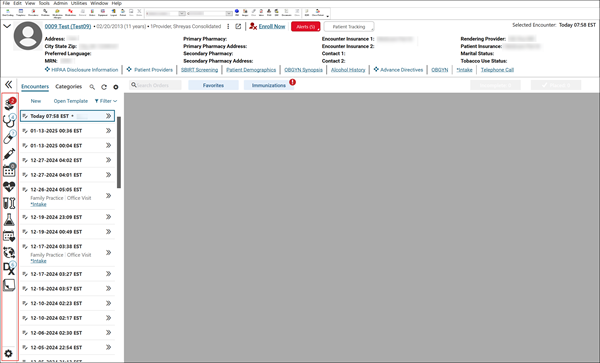Open the globe exchange sidebar icon
The width and height of the screenshot is (600, 363).
[x=9, y=252]
